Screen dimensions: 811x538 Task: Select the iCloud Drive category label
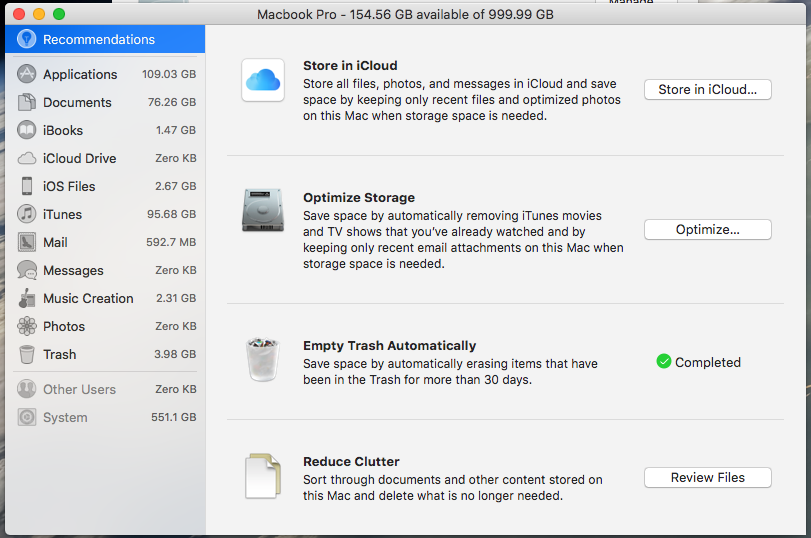pyautogui.click(x=80, y=158)
